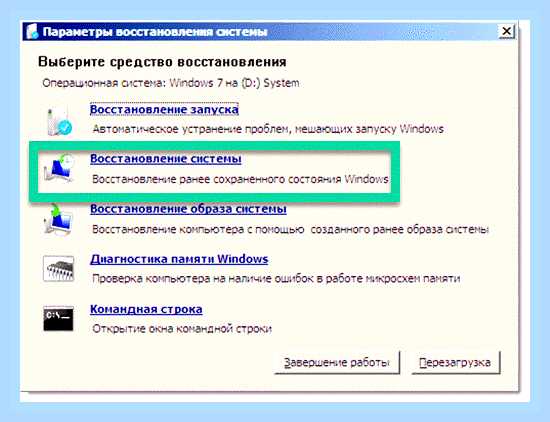Open the Восстановление системы link
550x422 pixels.
166,159
